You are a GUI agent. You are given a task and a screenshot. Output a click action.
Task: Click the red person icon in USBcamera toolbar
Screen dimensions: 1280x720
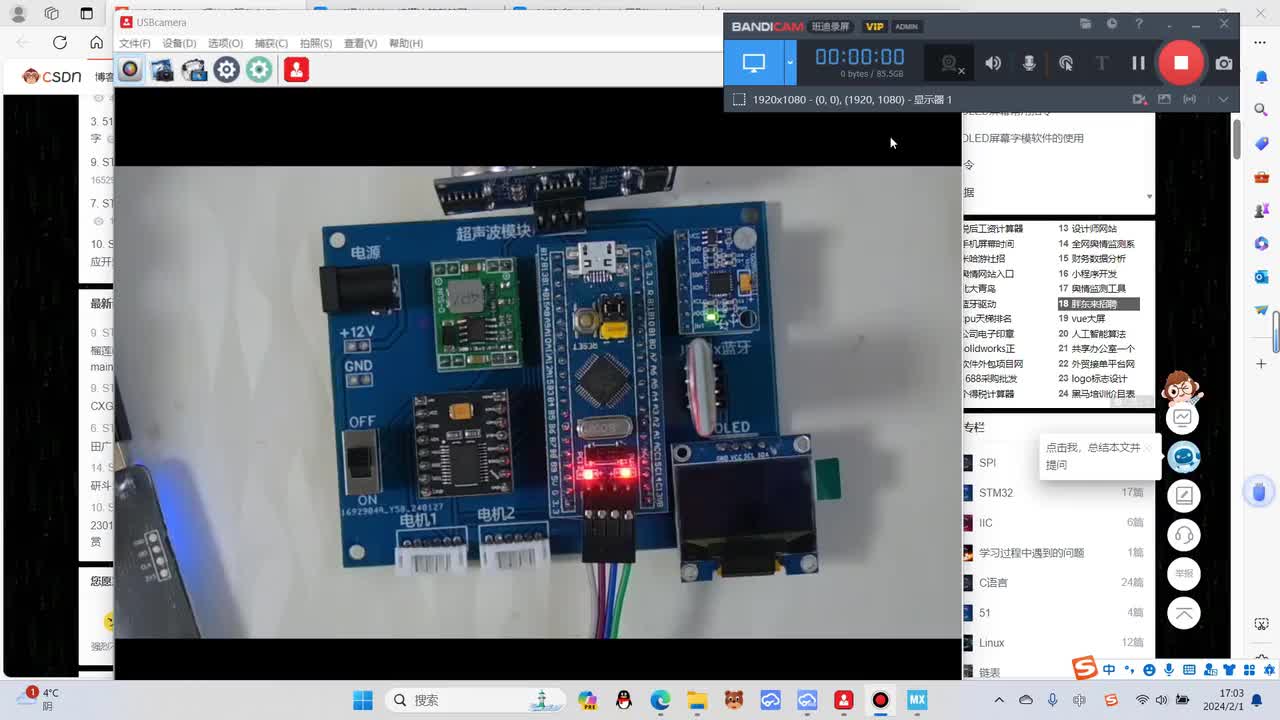click(296, 69)
